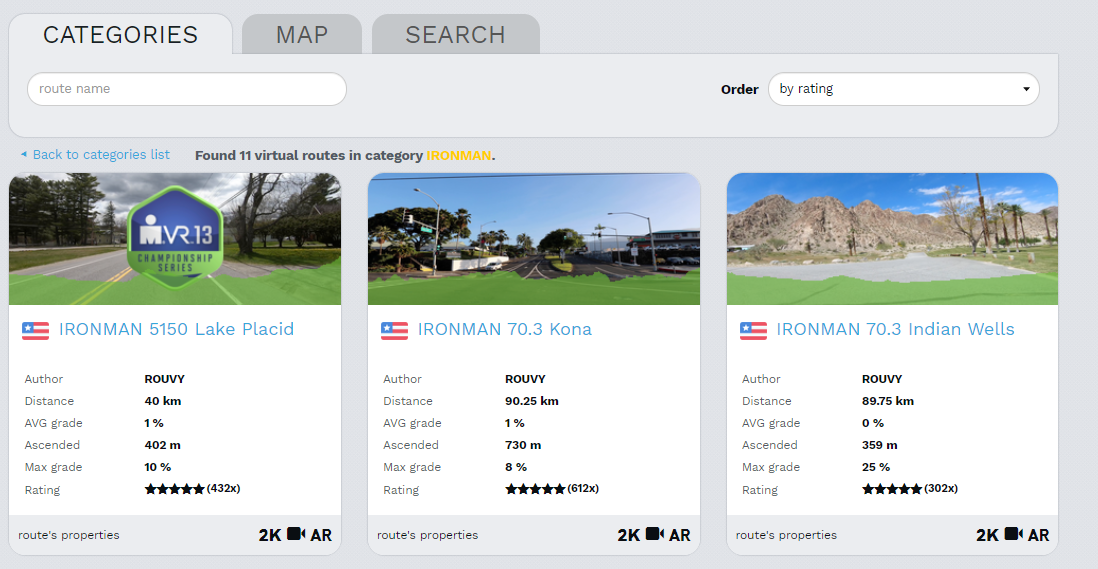This screenshot has height=569, width=1098.
Task: Click the video camera icon on Kona card
Action: (x=655, y=534)
